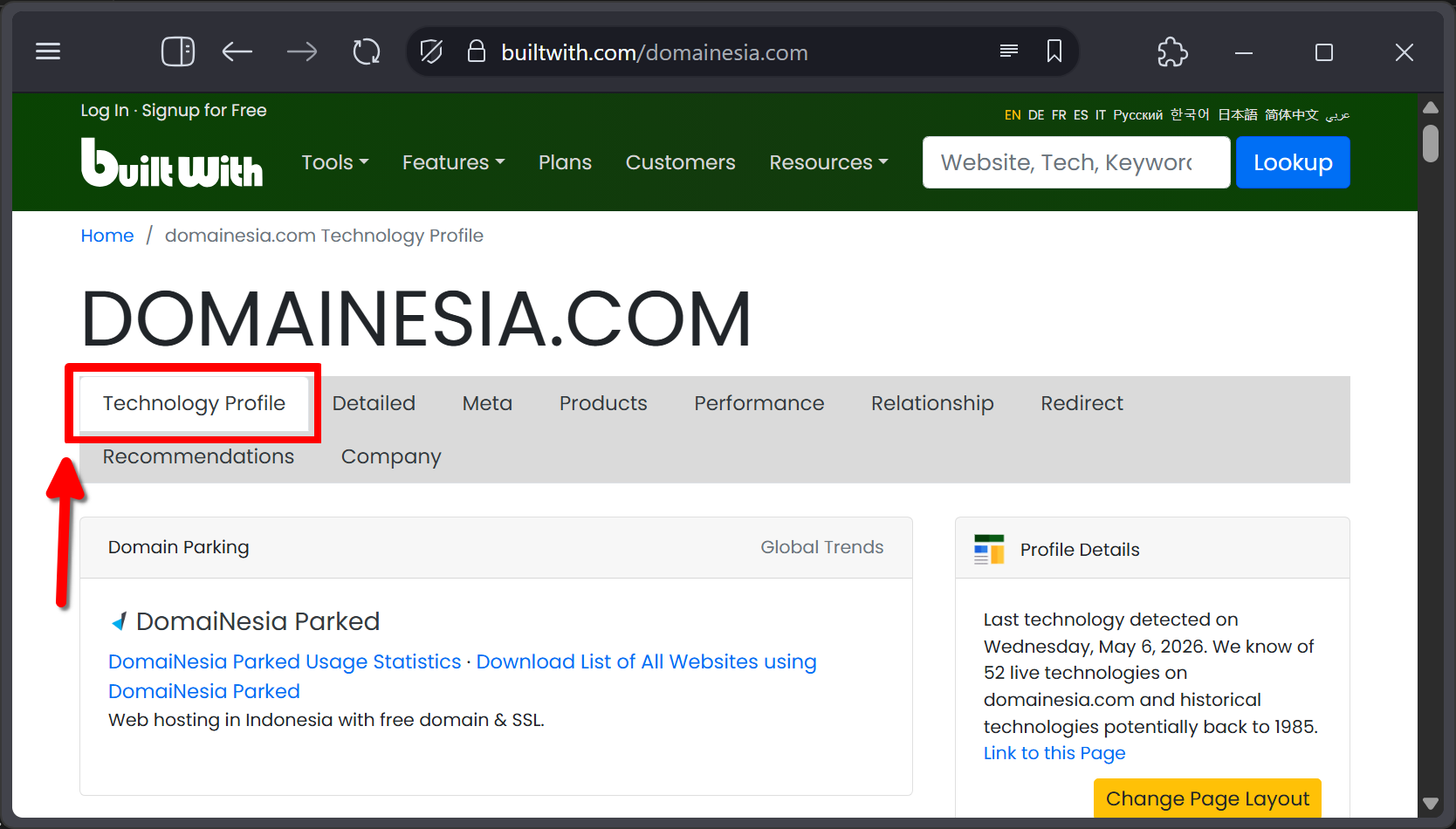1456x829 pixels.
Task: Click the vertical scrollbar thumb
Action: click(1430, 144)
